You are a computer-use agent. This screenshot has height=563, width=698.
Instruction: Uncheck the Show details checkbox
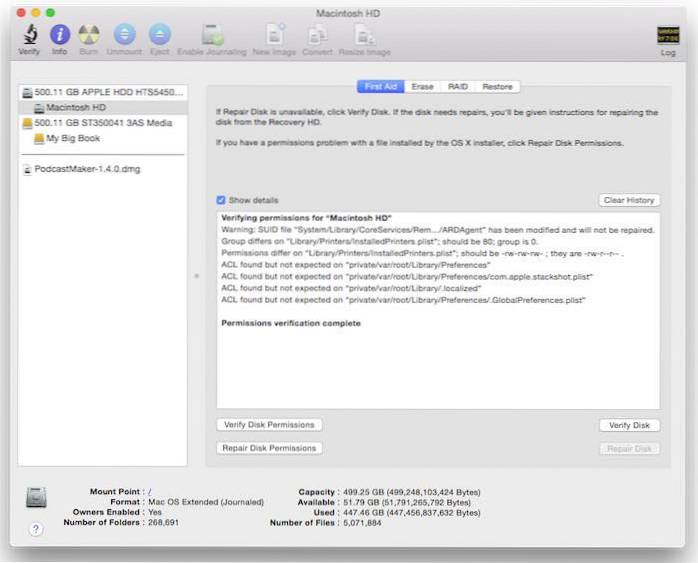point(222,200)
